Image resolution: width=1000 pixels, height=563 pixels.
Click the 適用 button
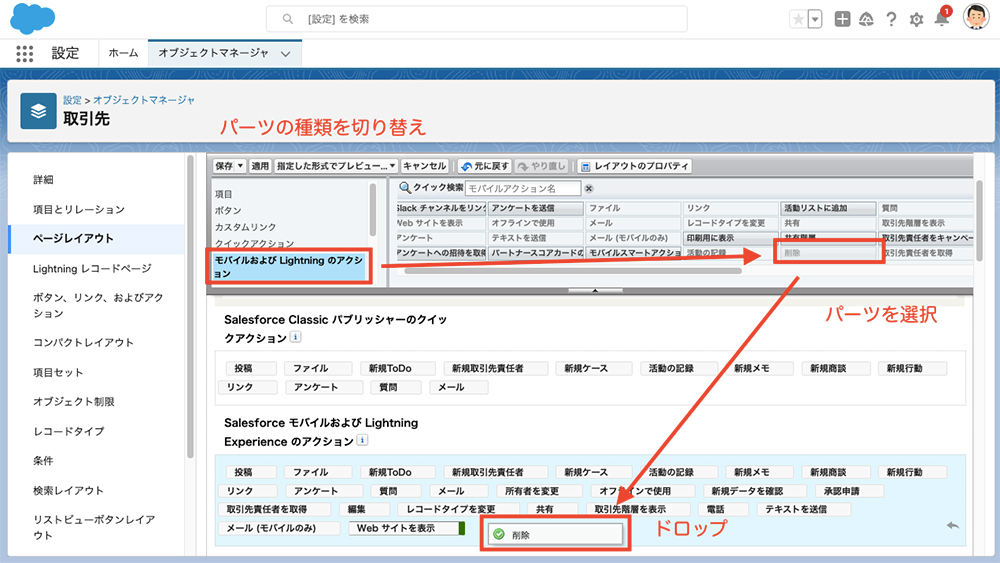[x=260, y=166]
